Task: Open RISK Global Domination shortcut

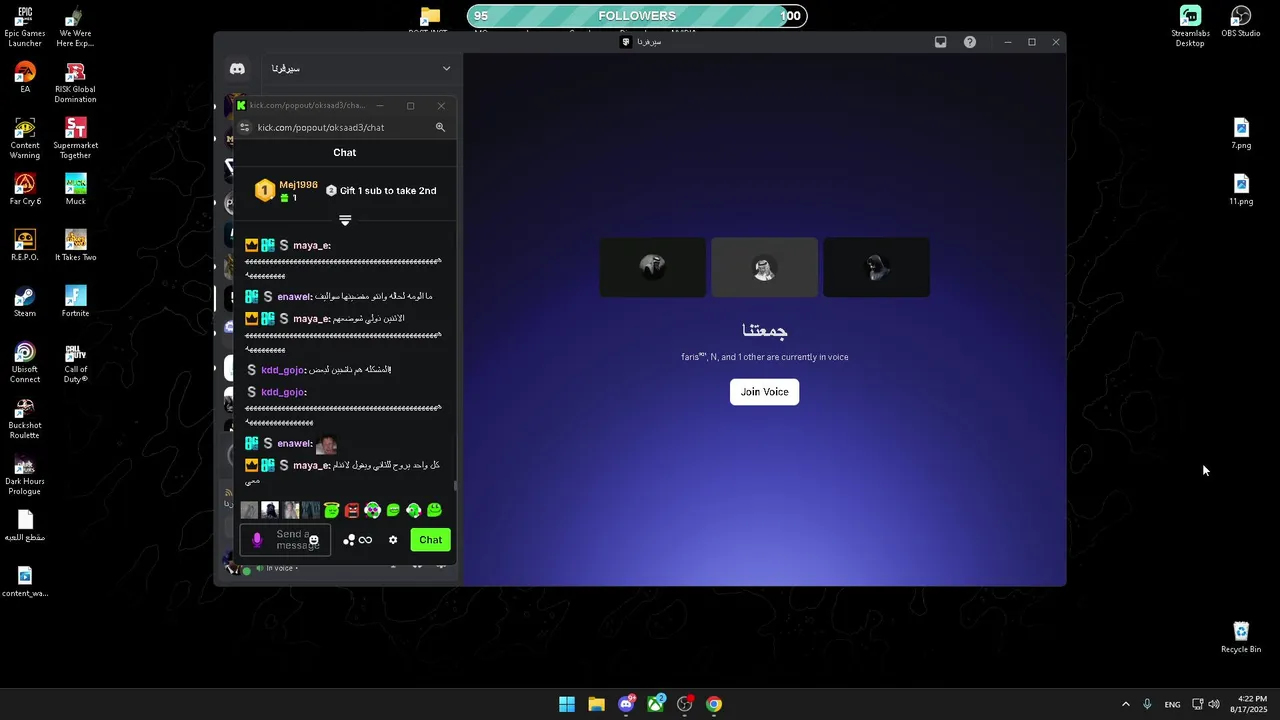Action: (75, 83)
